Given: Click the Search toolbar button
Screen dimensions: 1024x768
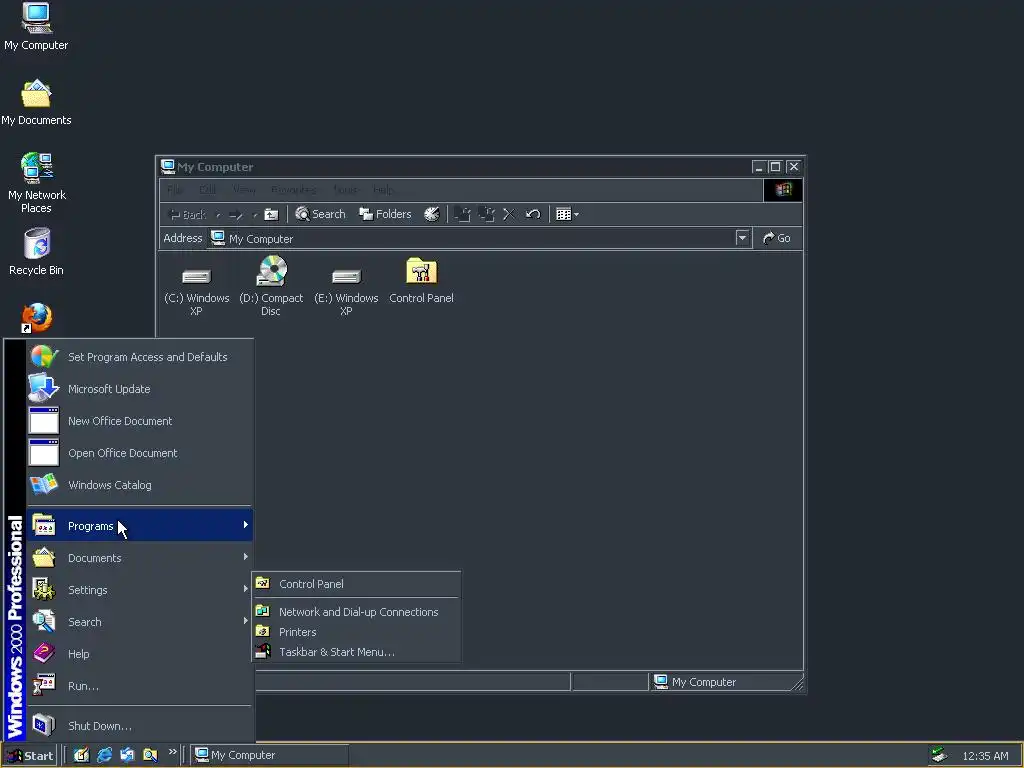Looking at the screenshot, I should click(x=320, y=214).
